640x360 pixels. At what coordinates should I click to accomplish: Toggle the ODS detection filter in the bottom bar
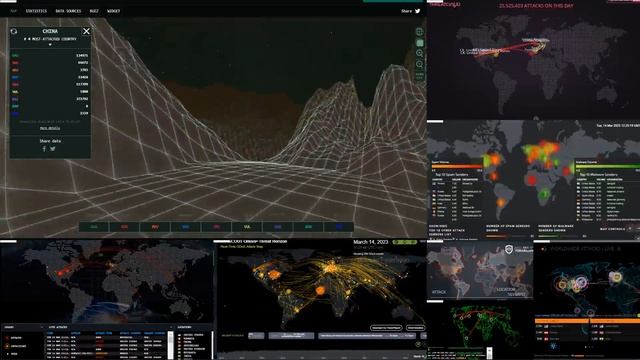[x=124, y=227]
